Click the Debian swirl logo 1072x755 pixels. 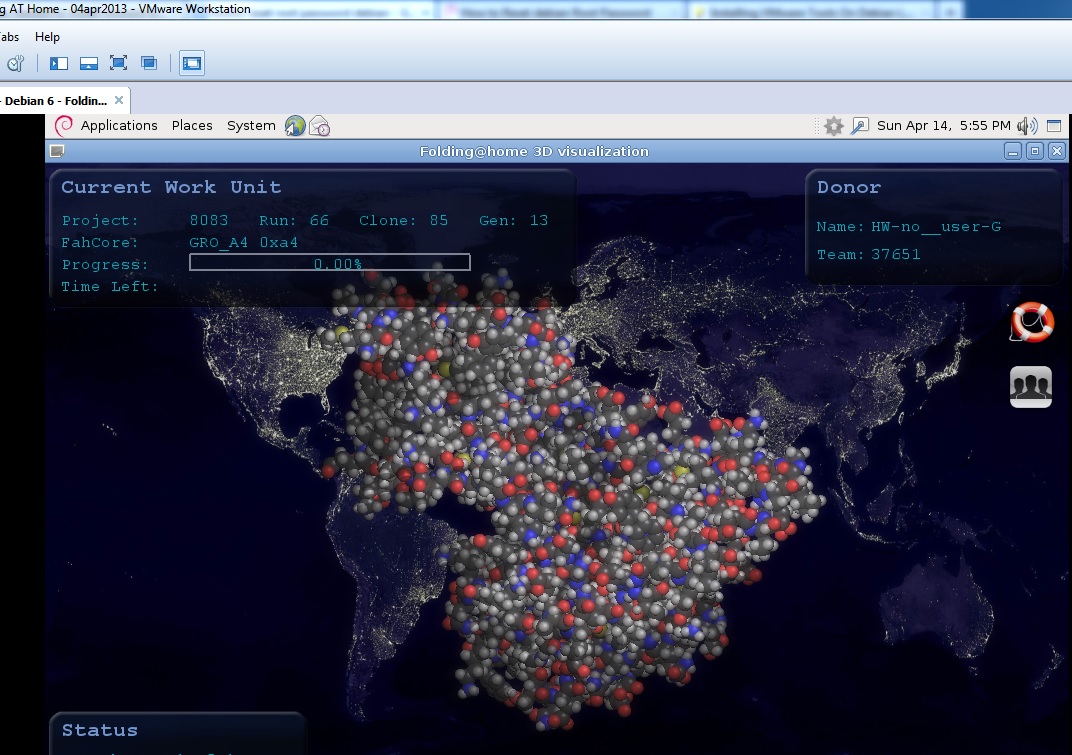coord(64,126)
